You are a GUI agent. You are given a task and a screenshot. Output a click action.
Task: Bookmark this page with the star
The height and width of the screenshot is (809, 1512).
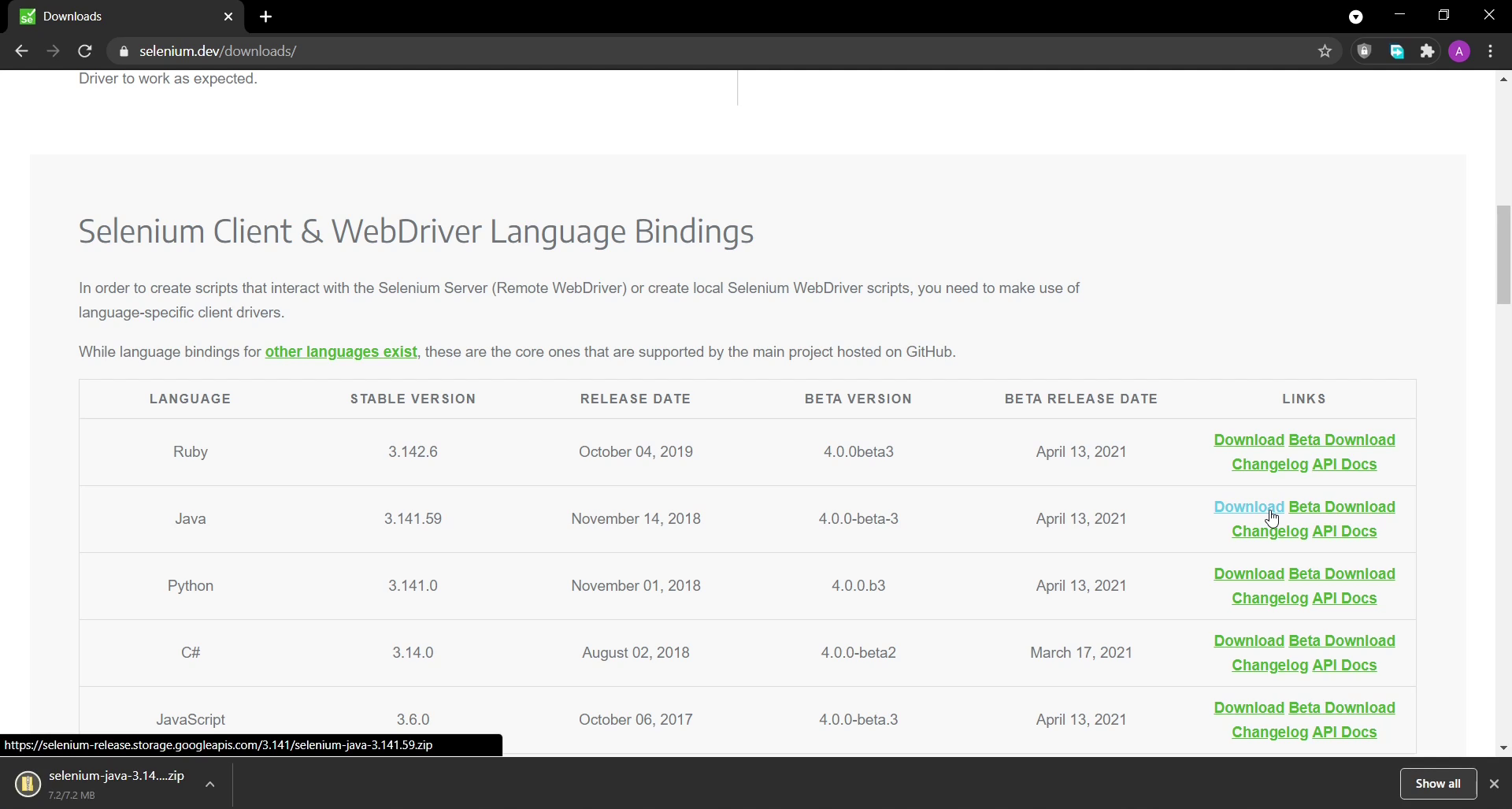click(x=1325, y=51)
